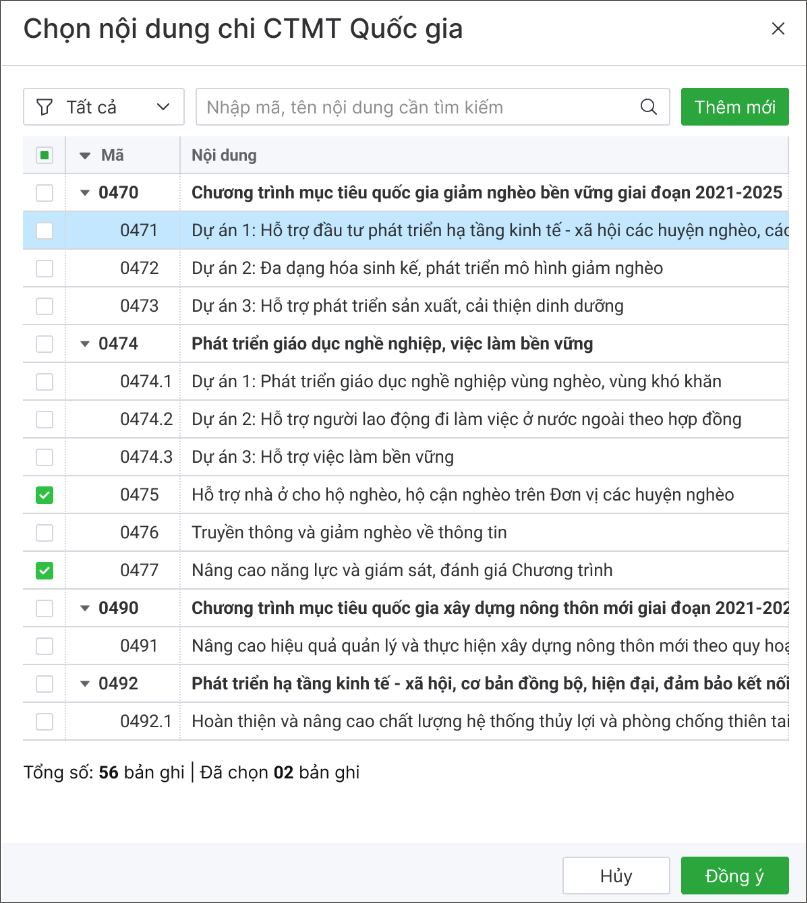807x903 pixels.
Task: Enable the checkbox for row 0476
Action: click(x=44, y=533)
